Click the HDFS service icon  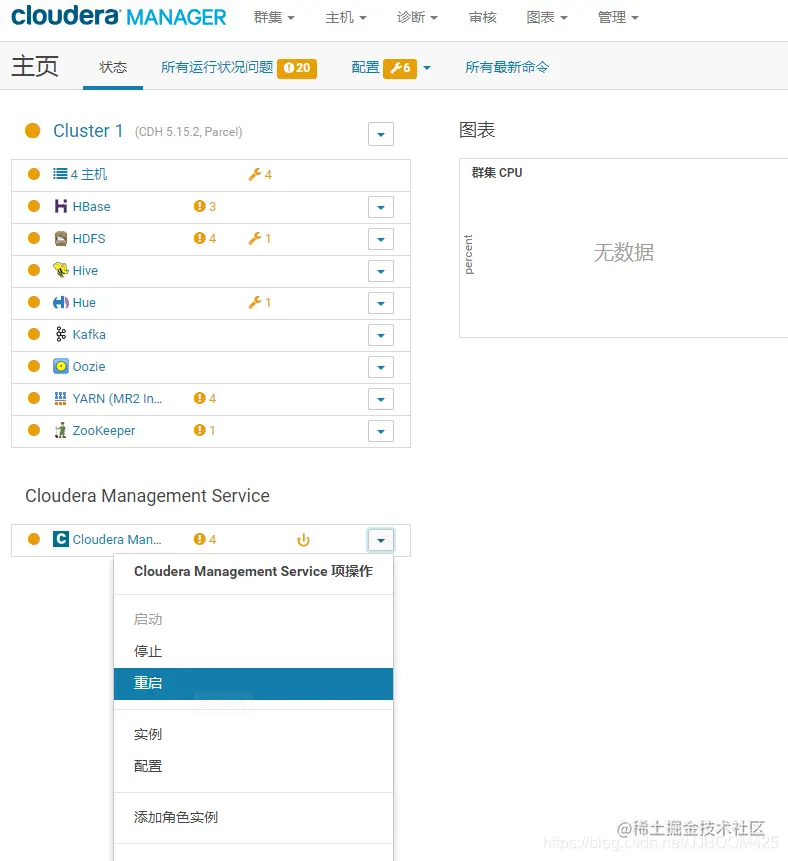[61, 238]
